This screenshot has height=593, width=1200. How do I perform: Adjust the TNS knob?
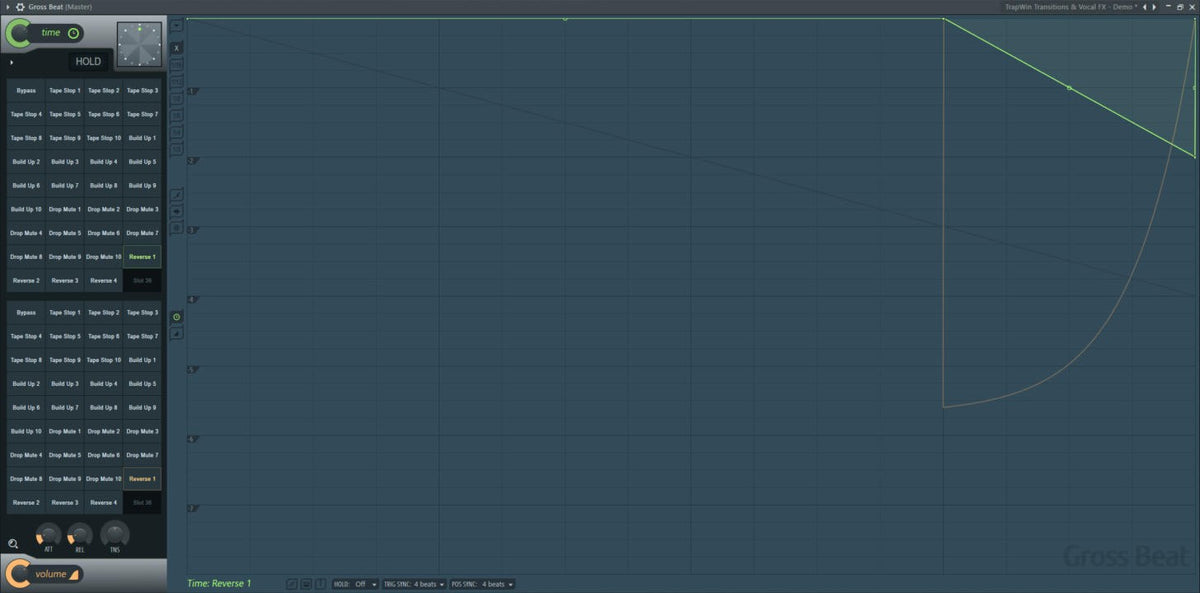point(115,534)
